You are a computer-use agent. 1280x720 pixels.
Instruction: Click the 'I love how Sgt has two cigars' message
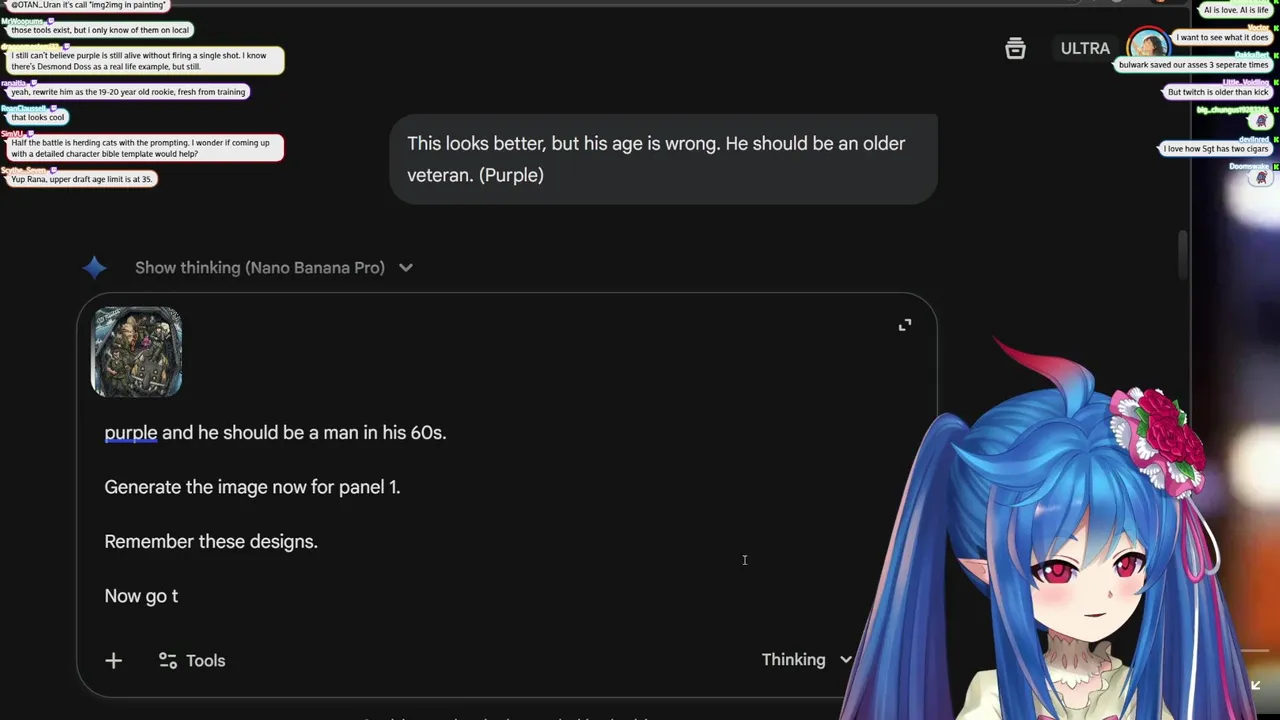(1215, 149)
